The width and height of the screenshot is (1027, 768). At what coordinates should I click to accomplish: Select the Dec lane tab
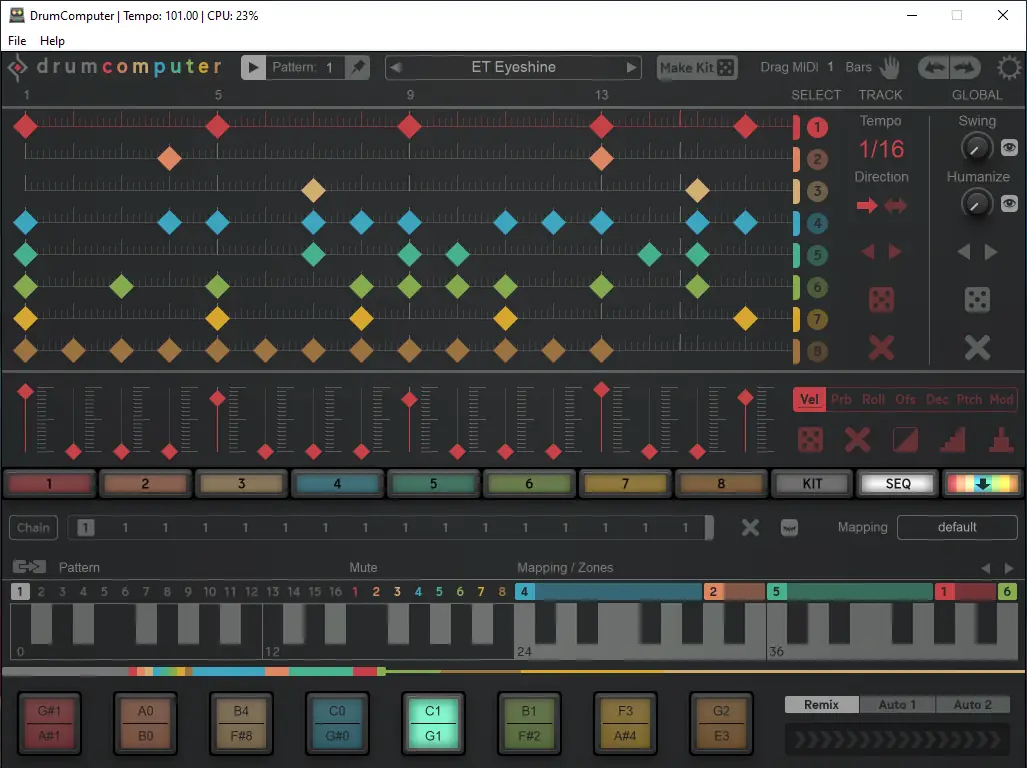(x=937, y=399)
